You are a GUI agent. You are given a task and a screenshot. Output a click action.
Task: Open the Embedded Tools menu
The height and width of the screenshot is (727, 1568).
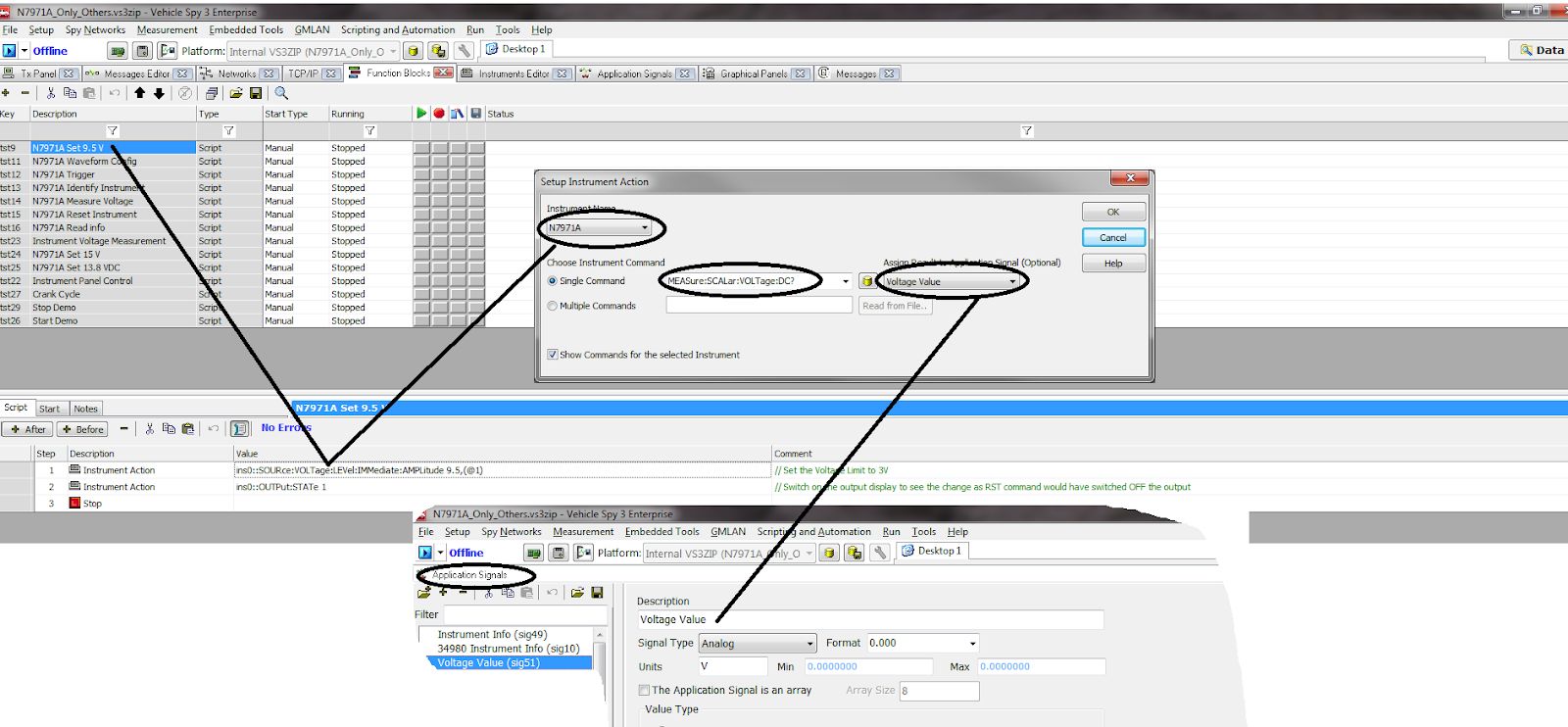[246, 29]
